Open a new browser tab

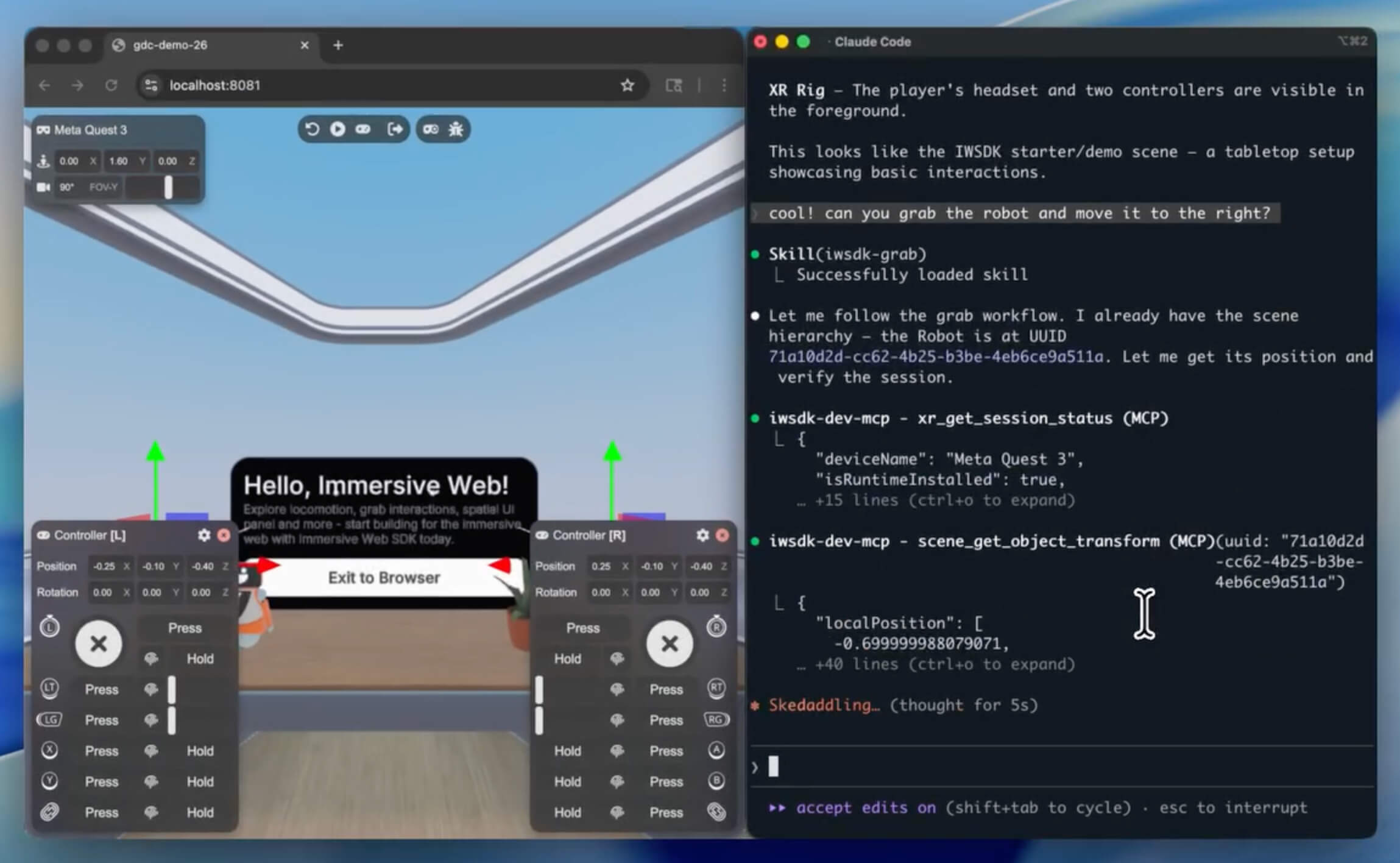tap(338, 45)
